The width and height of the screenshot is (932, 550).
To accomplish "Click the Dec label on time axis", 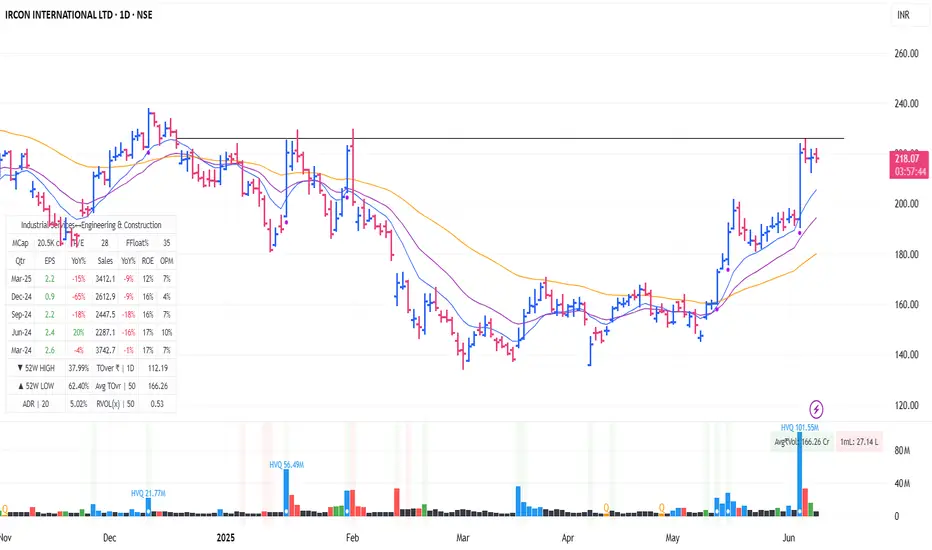I will point(109,538).
